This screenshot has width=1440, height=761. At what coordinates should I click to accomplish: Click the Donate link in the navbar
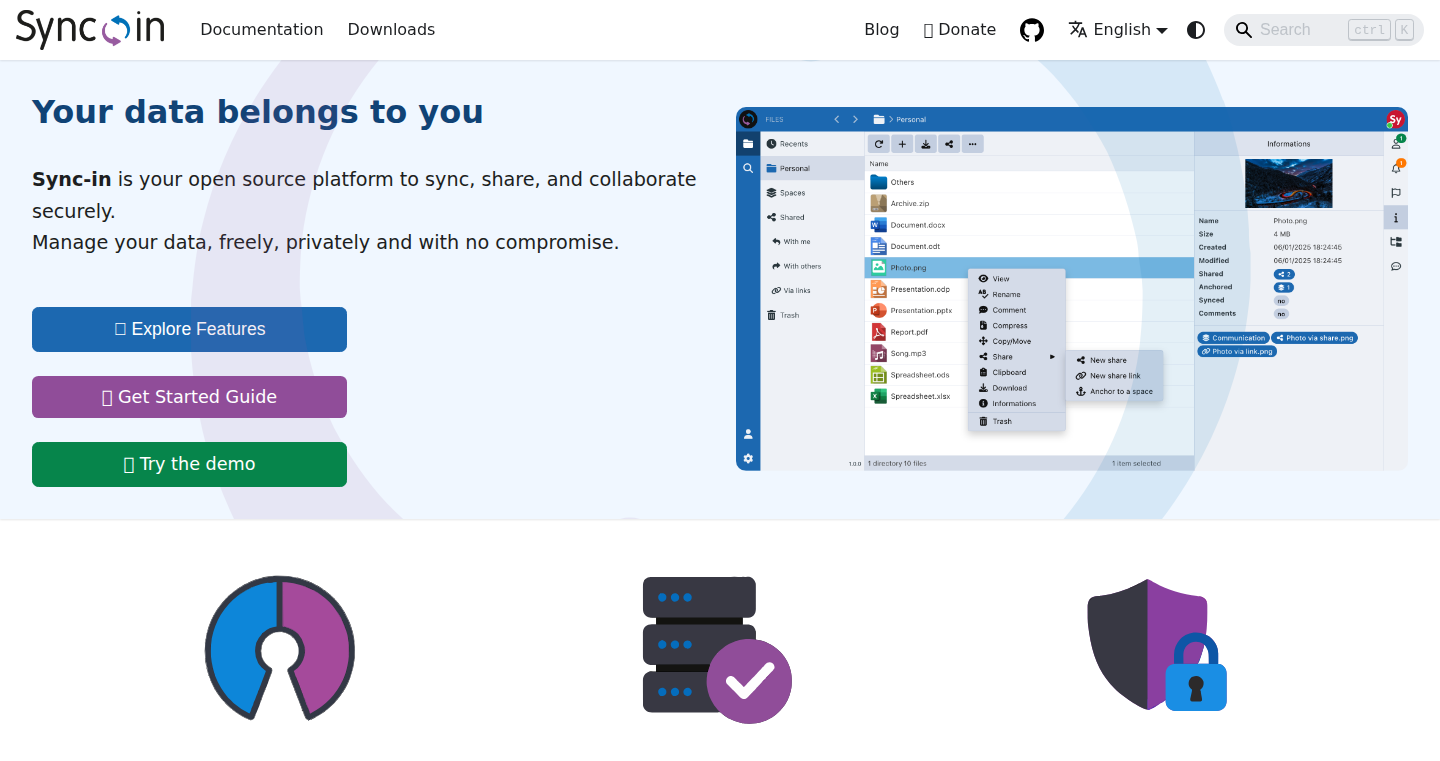960,30
